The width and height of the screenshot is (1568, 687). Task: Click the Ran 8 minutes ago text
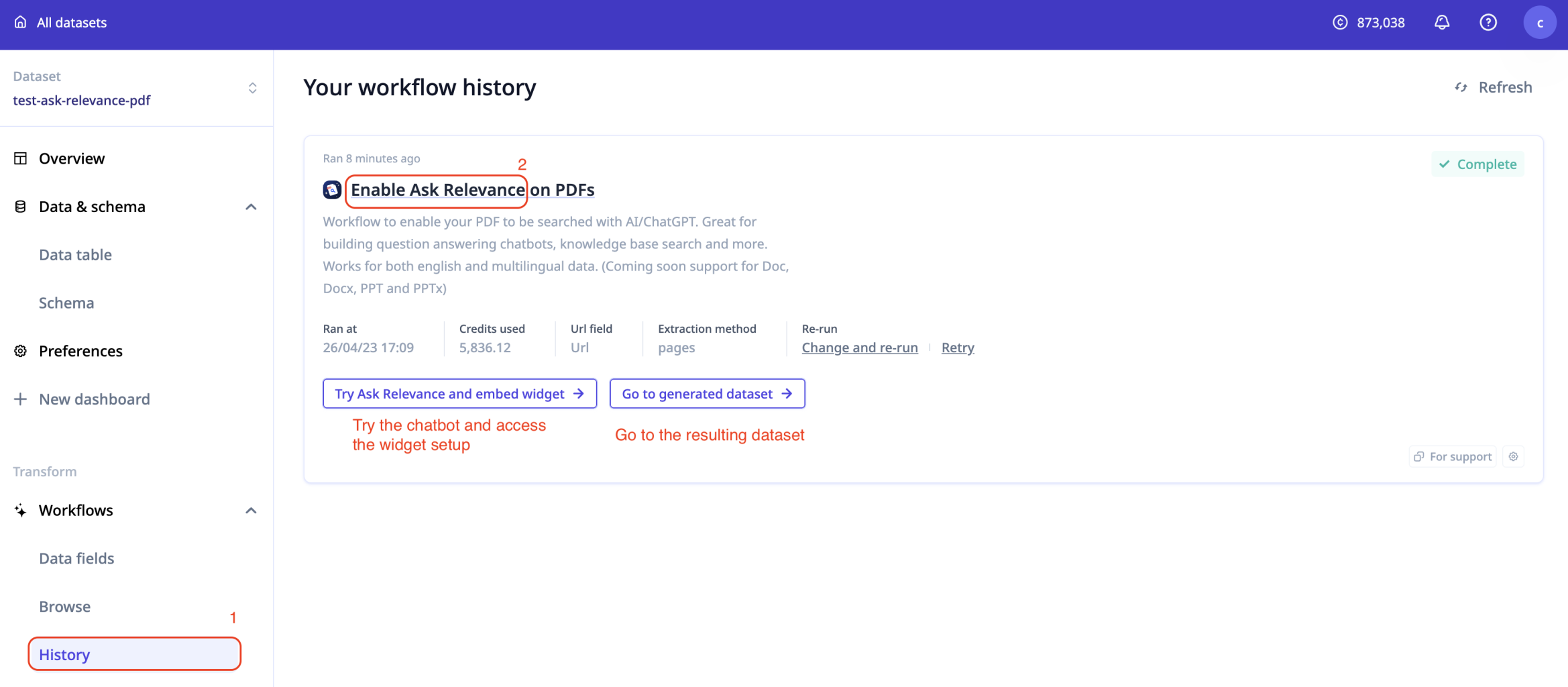(372, 158)
